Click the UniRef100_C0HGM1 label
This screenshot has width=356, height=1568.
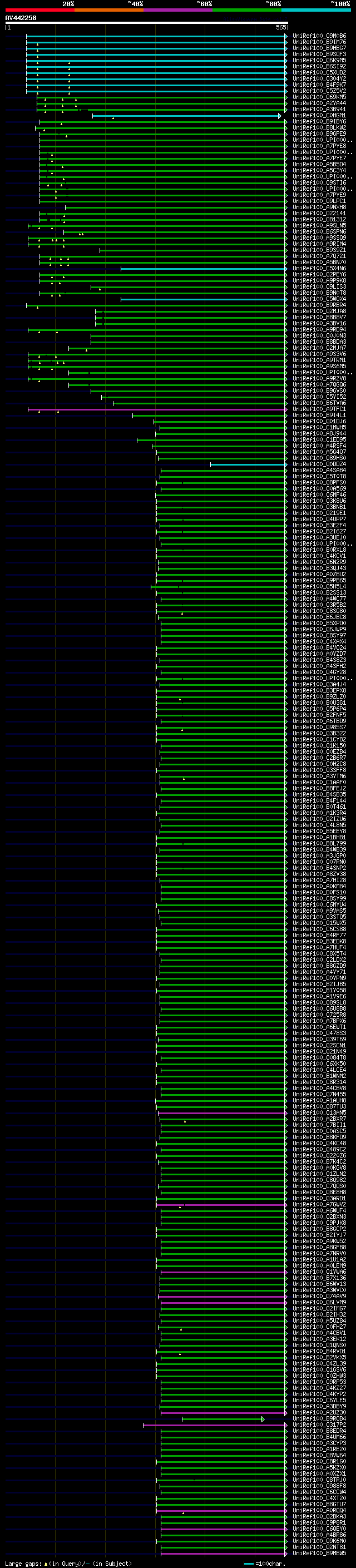(x=319, y=116)
